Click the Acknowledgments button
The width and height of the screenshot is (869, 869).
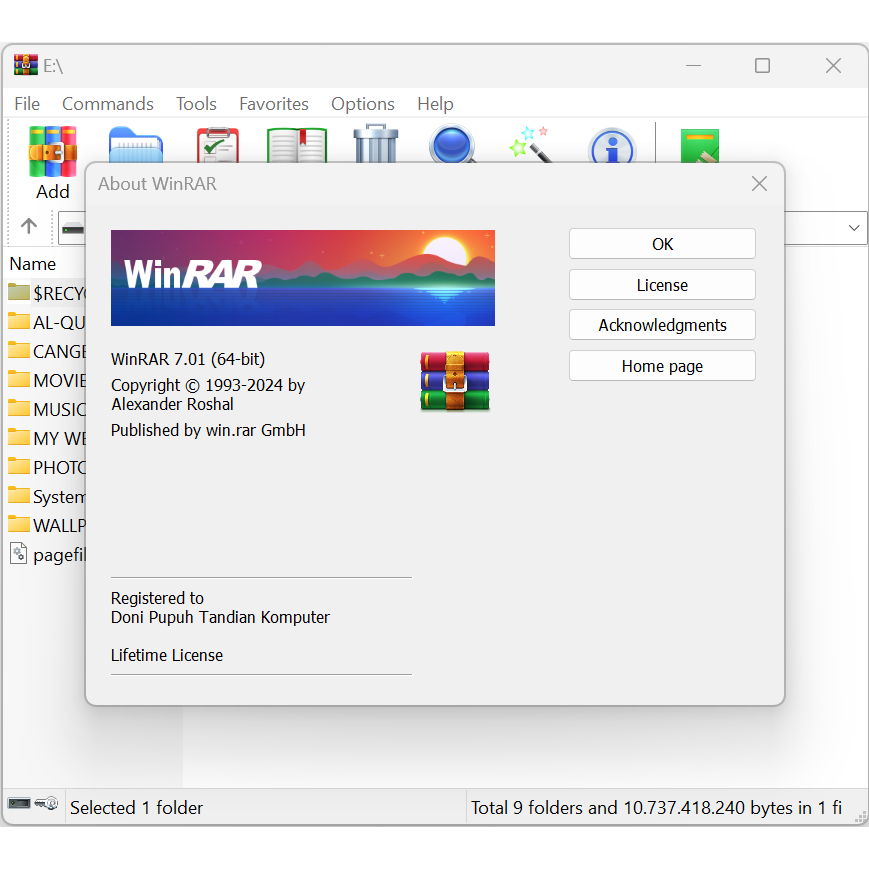click(662, 325)
